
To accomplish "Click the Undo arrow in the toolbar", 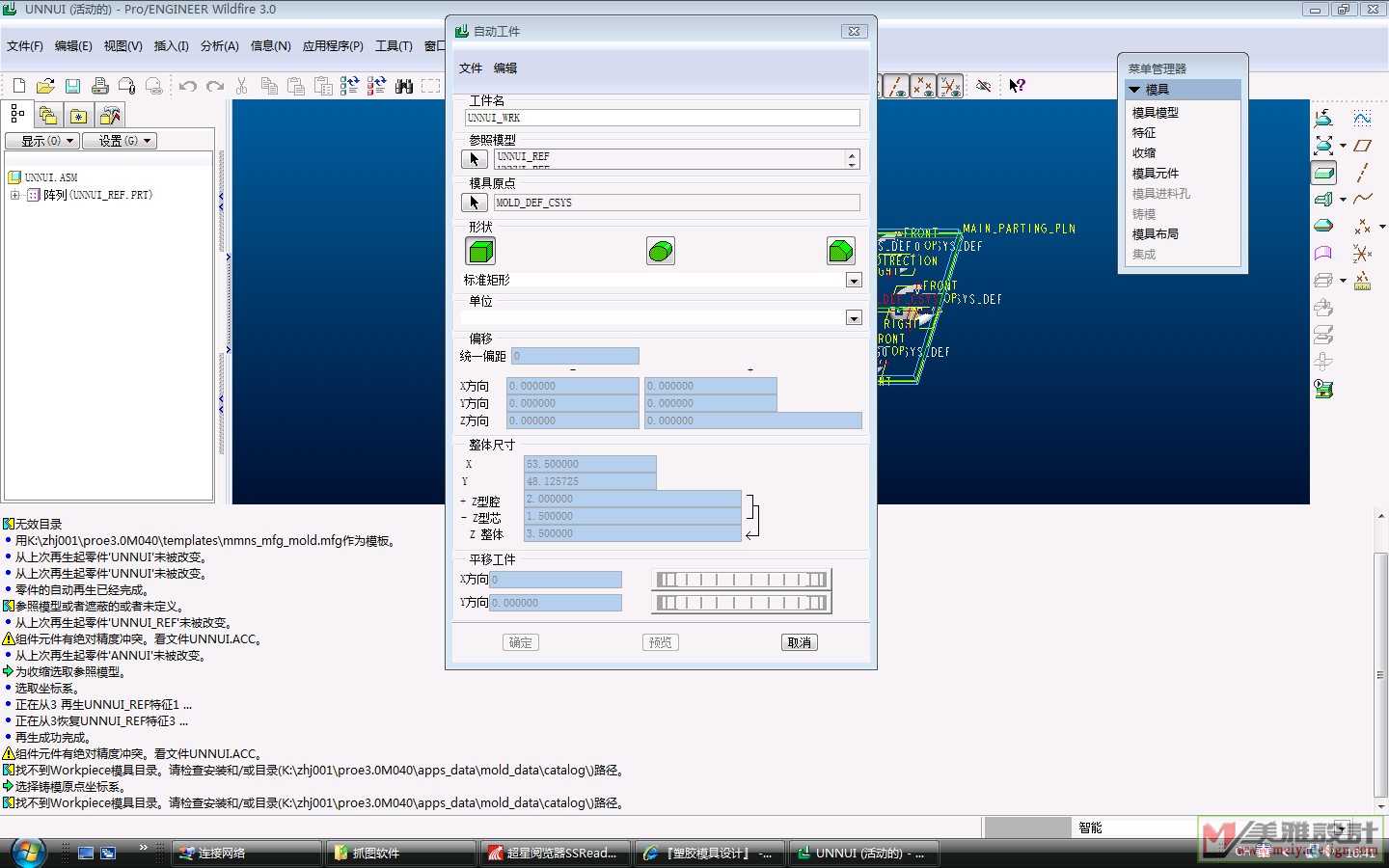I will point(187,86).
